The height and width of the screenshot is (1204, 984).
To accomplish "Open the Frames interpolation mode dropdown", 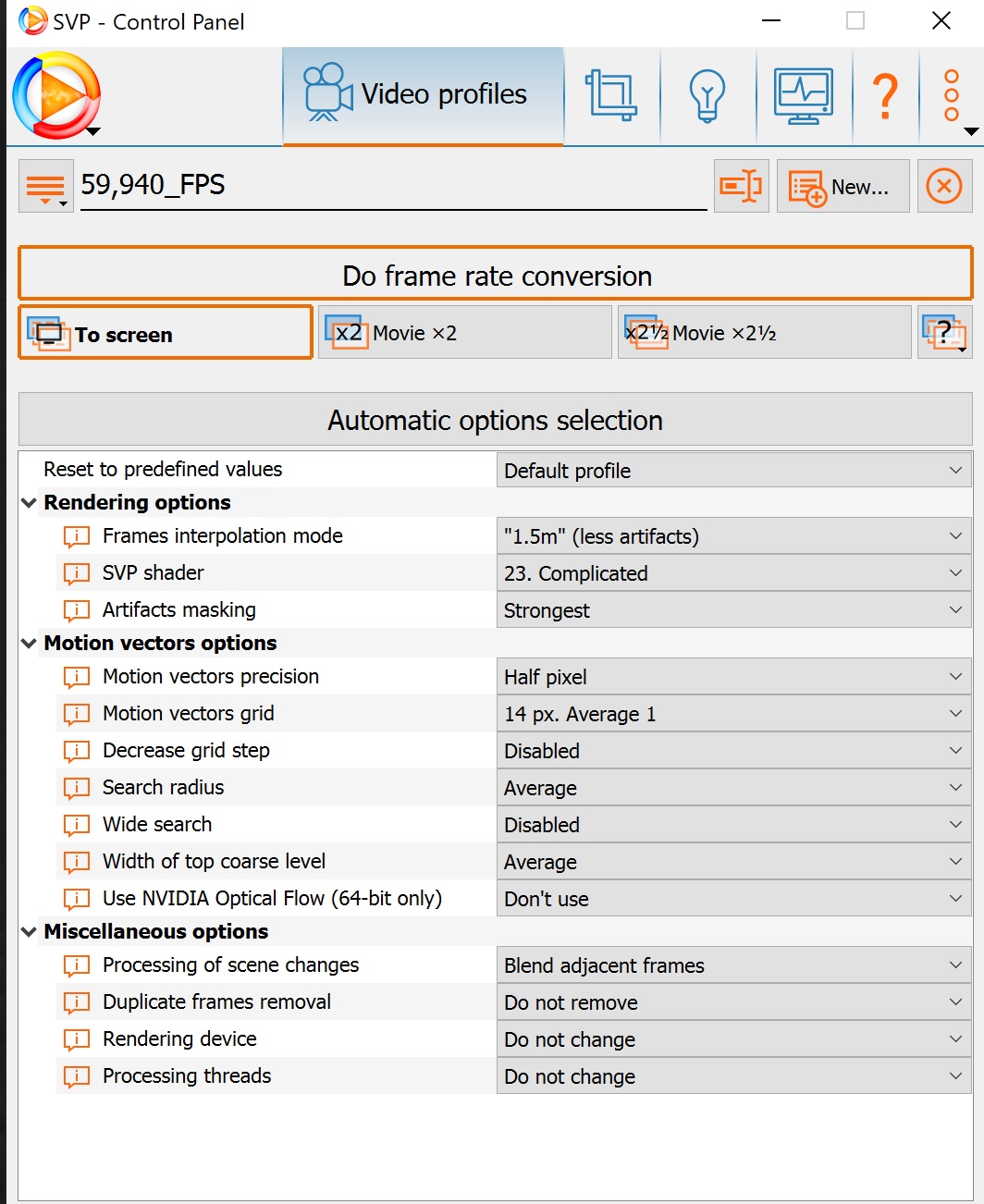I will (733, 536).
